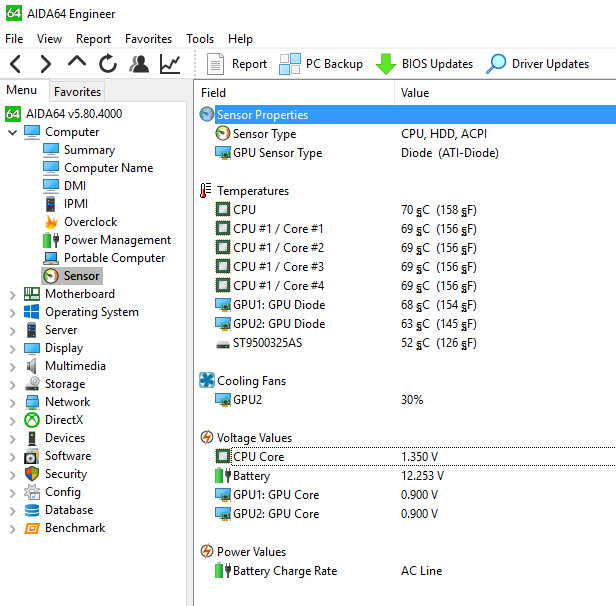Screen dimensions: 616x606
Task: Open the File menu
Action: click(14, 39)
